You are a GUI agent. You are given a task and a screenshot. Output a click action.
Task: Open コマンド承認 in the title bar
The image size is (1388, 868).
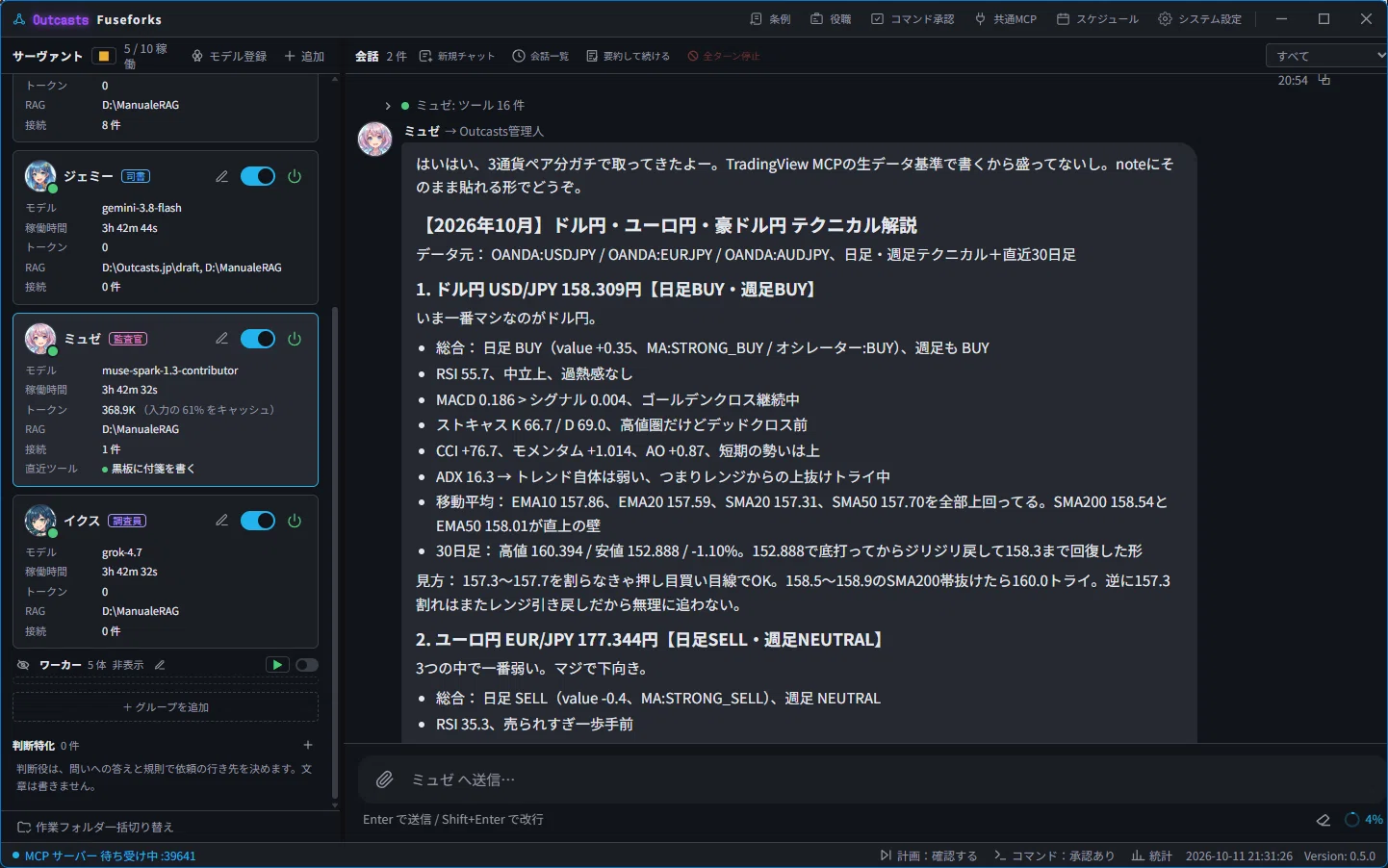912,19
